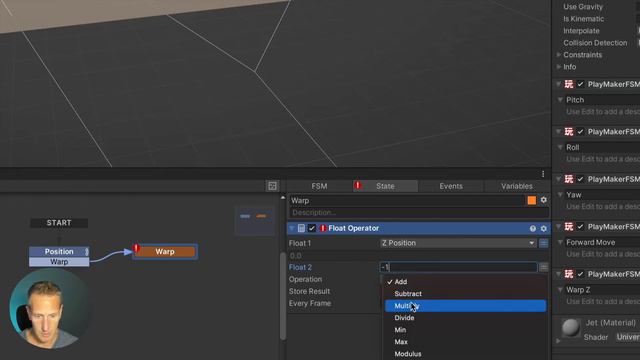Image resolution: width=640 pixels, height=360 pixels.
Task: Select the Position state node
Action: tap(59, 251)
